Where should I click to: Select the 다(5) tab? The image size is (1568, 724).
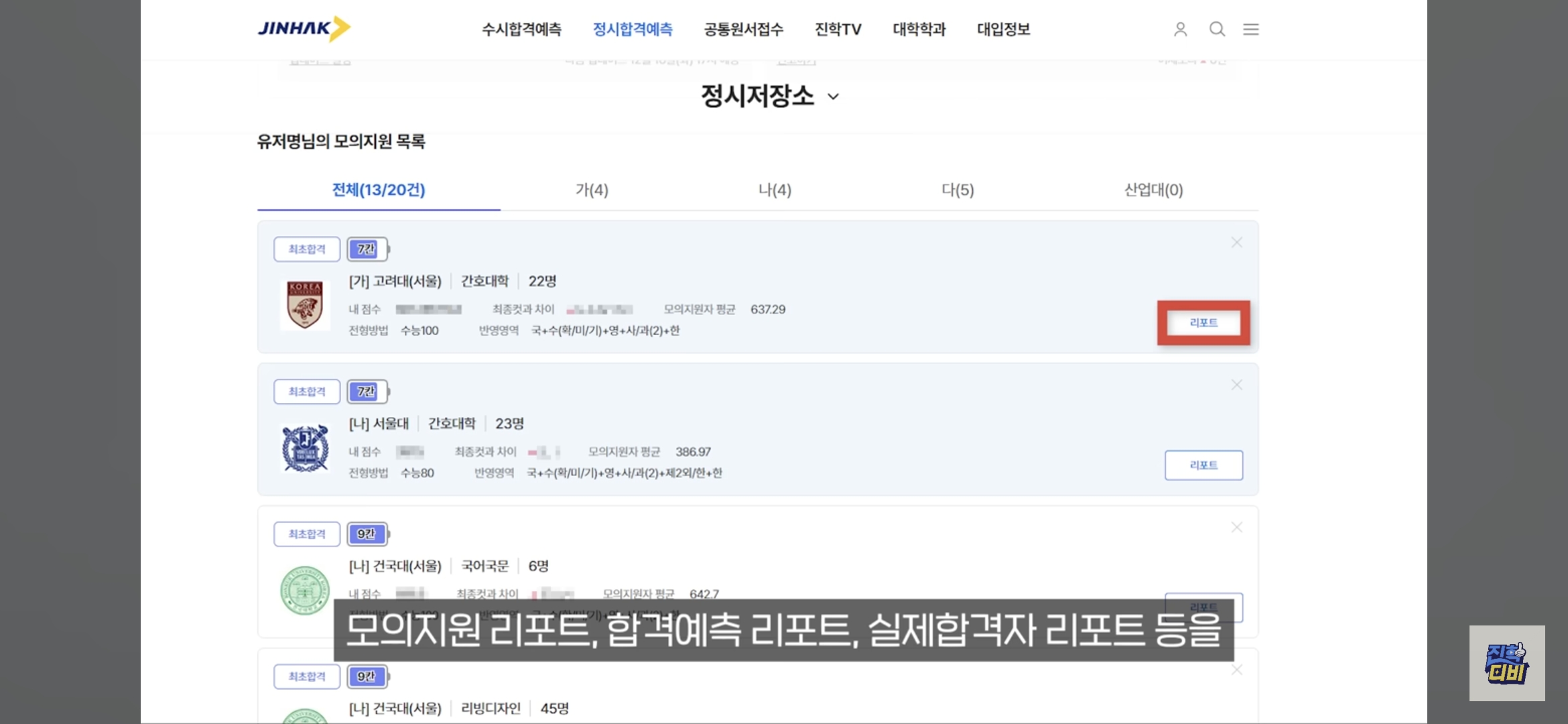click(x=958, y=190)
